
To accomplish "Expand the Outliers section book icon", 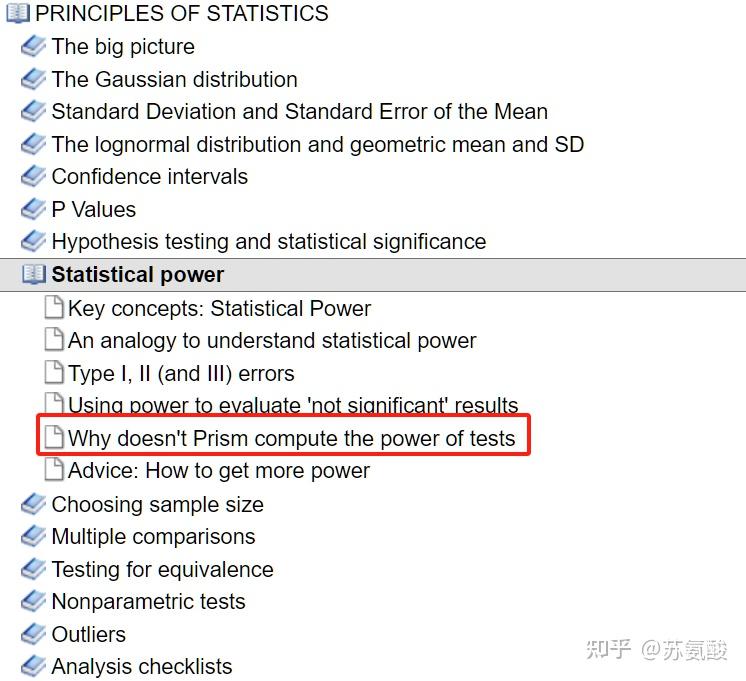I will click(x=34, y=635).
